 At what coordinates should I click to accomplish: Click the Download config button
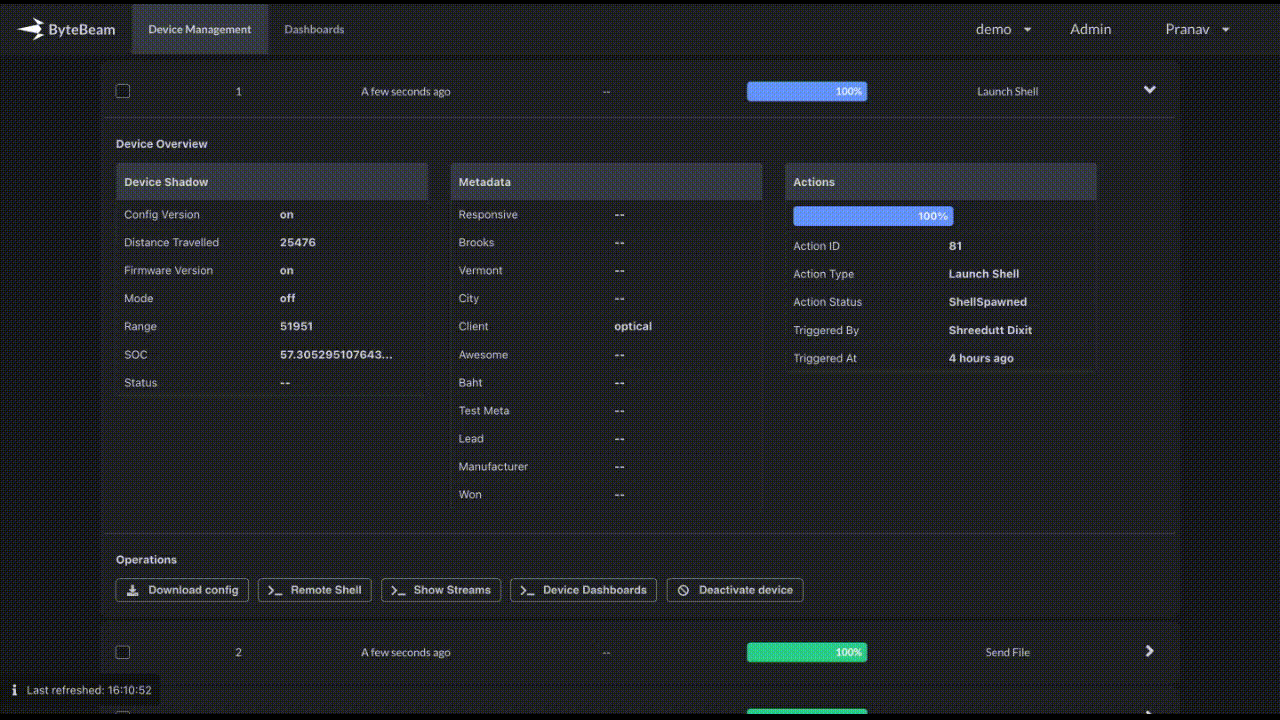182,590
